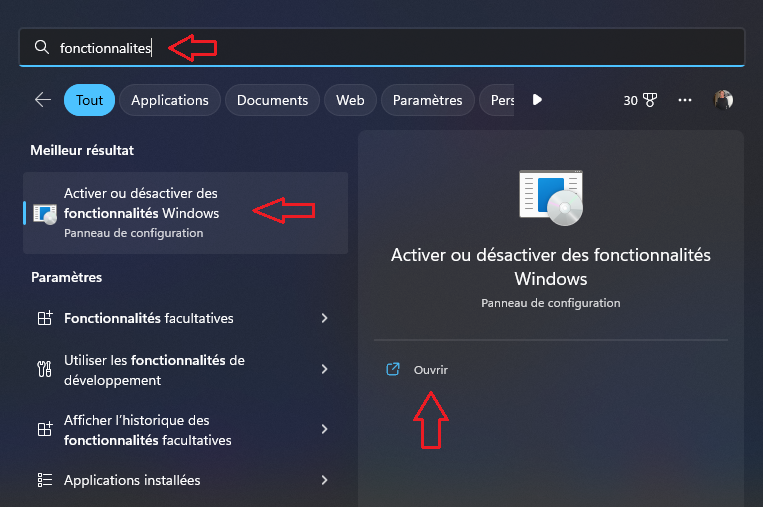The width and height of the screenshot is (763, 507).
Task: Click the search text field containing fonctionnalites
Action: point(382,47)
